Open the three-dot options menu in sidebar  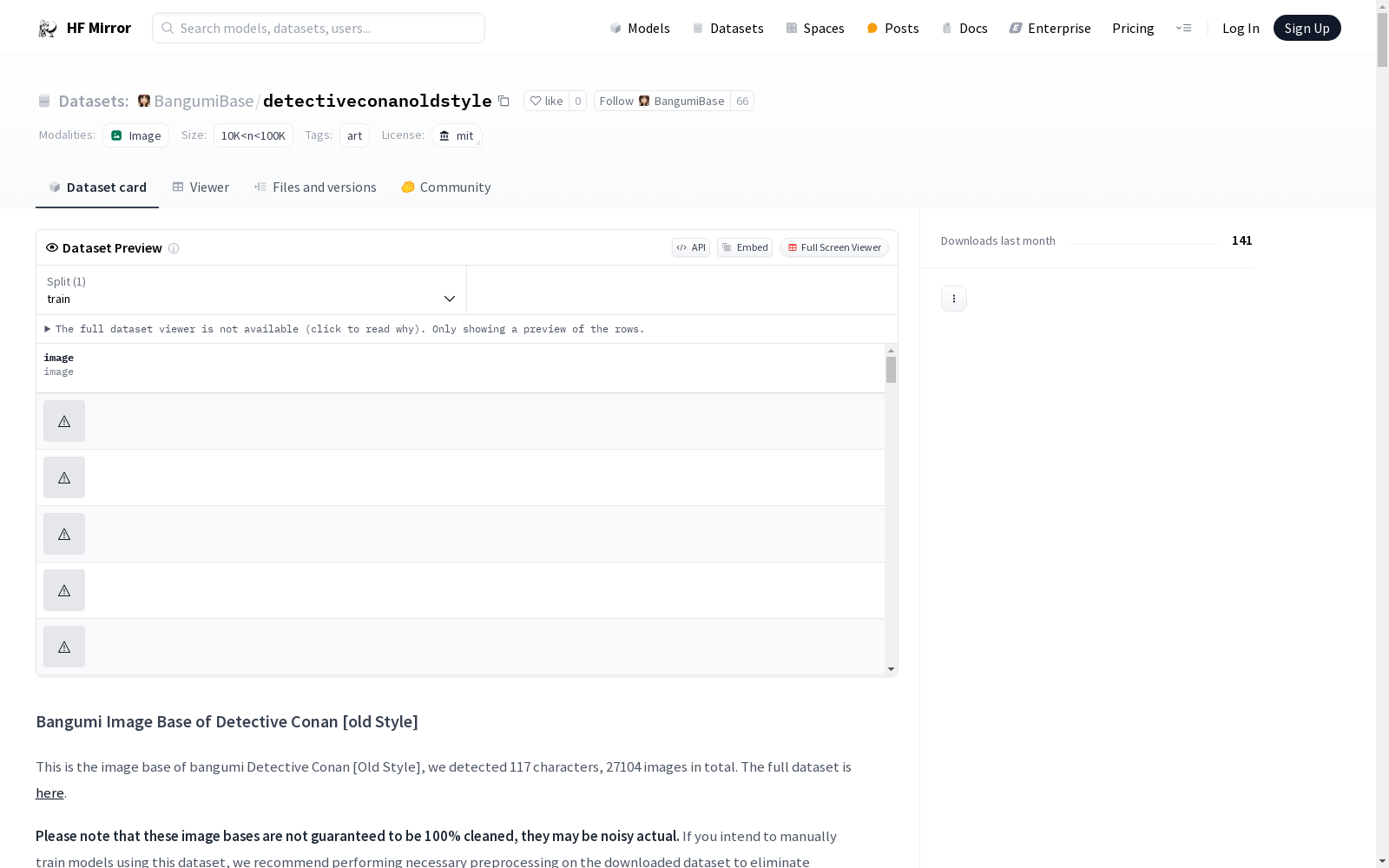point(954,299)
